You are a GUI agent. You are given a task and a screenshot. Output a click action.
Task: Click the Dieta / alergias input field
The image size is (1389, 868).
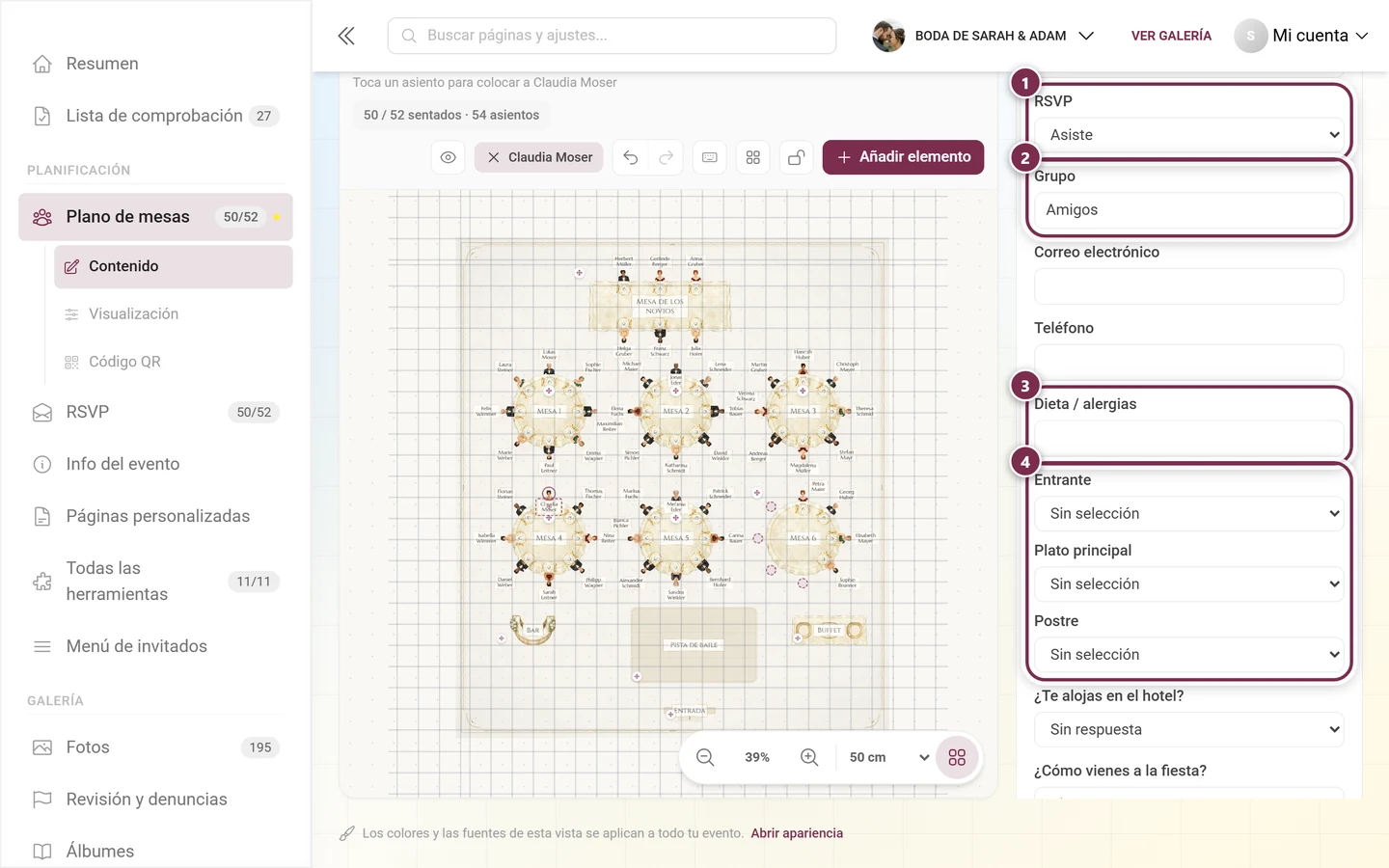pyautogui.click(x=1188, y=438)
